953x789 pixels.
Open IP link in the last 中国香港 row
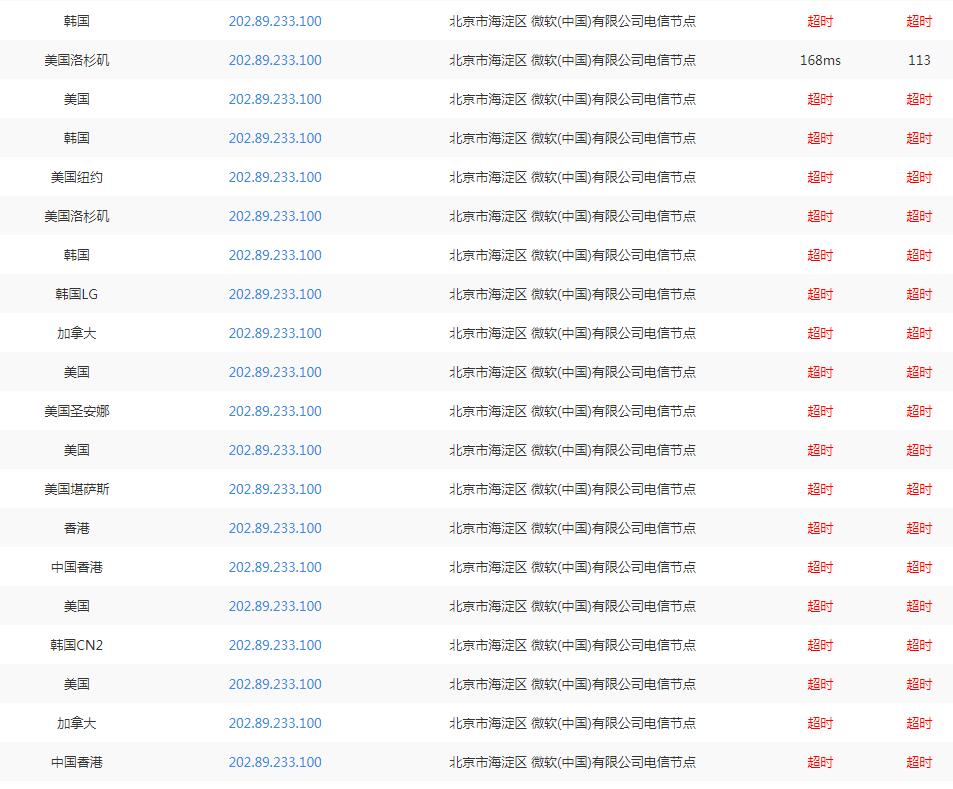[x=275, y=762]
